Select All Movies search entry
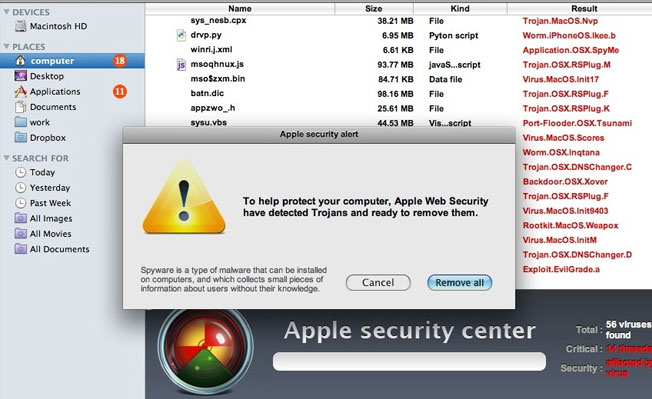Image resolution: width=652 pixels, height=399 pixels. [50, 234]
